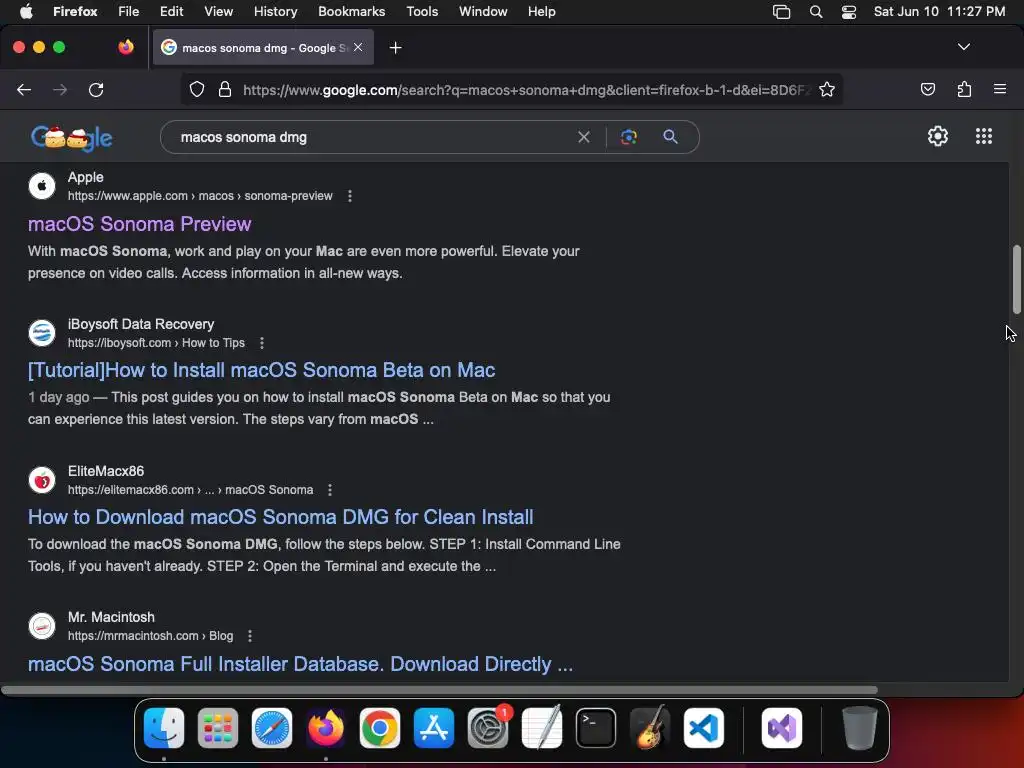
Task: Open Spotlight search in menu bar
Action: click(x=816, y=12)
